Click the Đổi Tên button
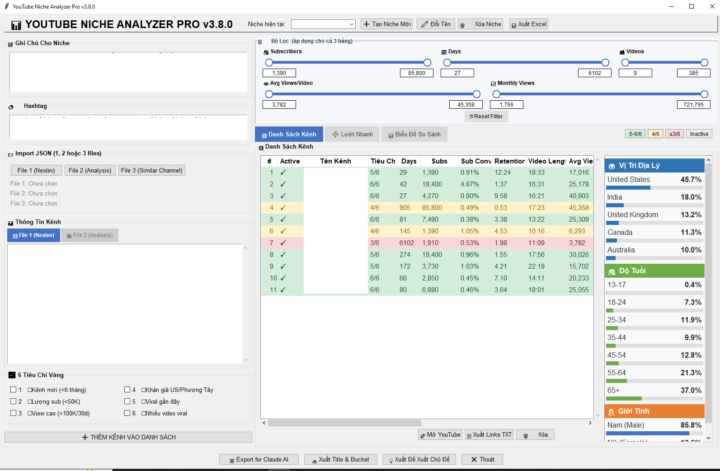This screenshot has height=471, width=720. tap(436, 24)
